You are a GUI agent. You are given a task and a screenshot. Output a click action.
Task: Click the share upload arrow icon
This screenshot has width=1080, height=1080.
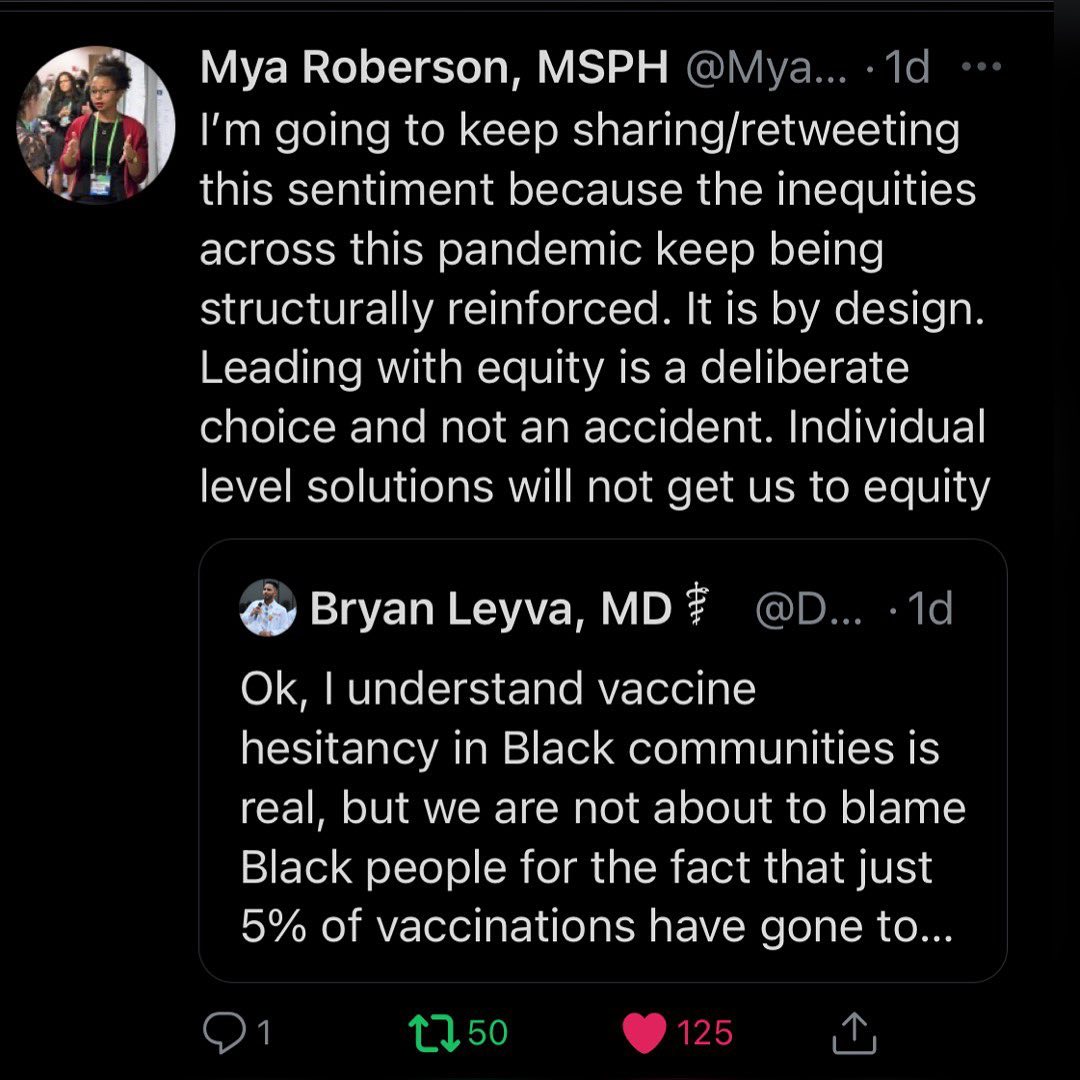[x=854, y=1033]
